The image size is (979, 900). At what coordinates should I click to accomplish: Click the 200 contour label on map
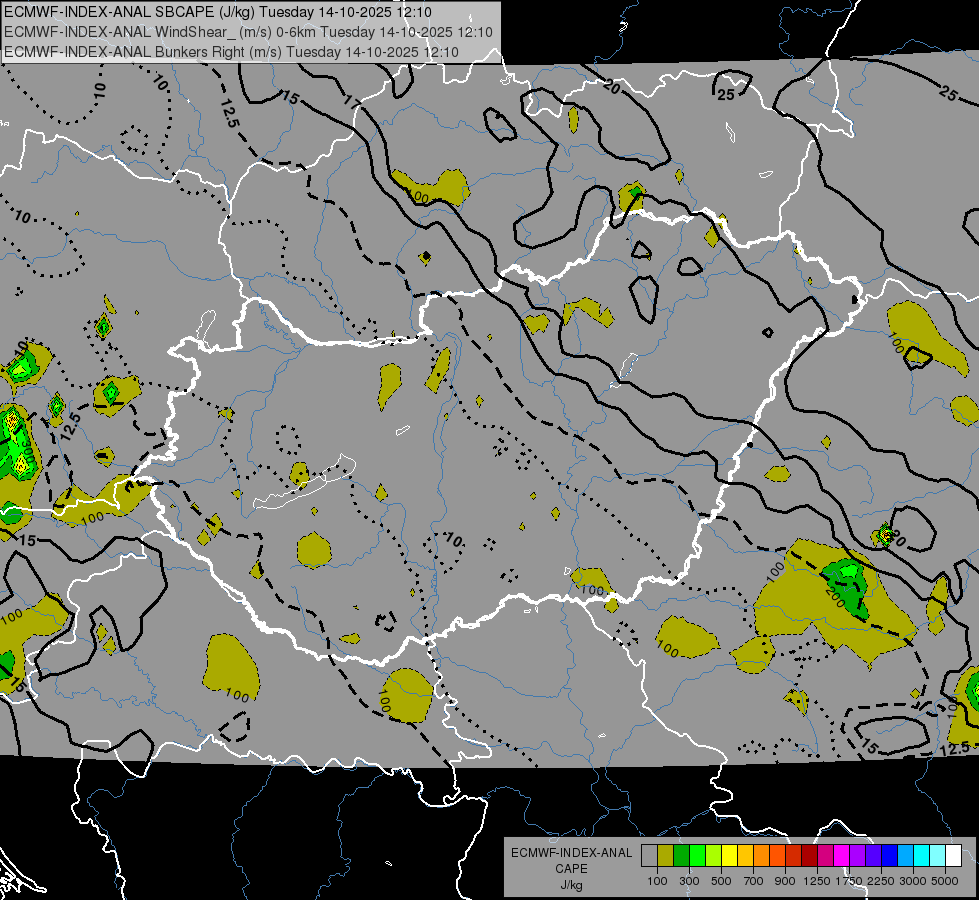coord(834,592)
